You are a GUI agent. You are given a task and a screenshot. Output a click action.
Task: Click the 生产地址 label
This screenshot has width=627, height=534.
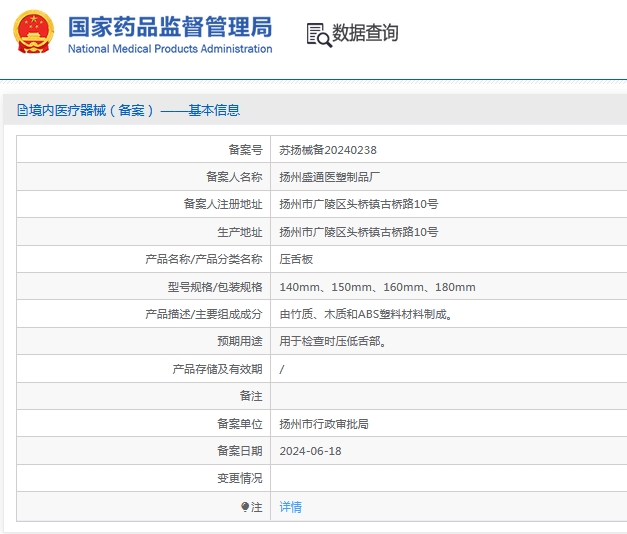click(x=240, y=232)
